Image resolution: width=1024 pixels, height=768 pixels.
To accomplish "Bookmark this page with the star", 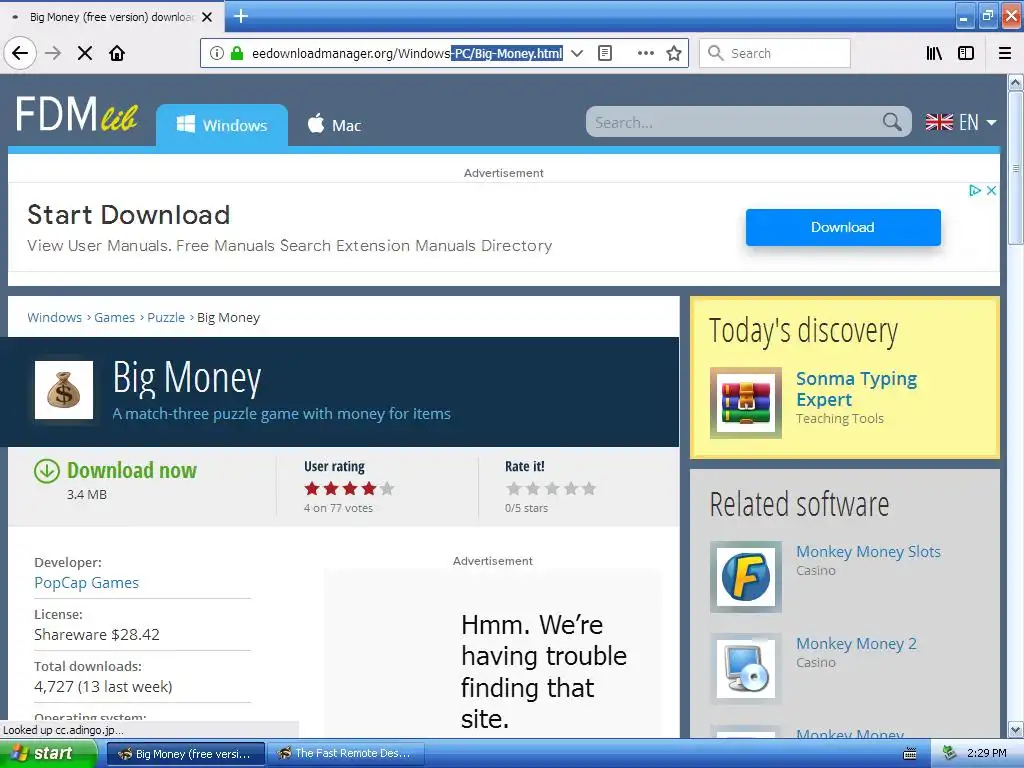I will point(674,53).
